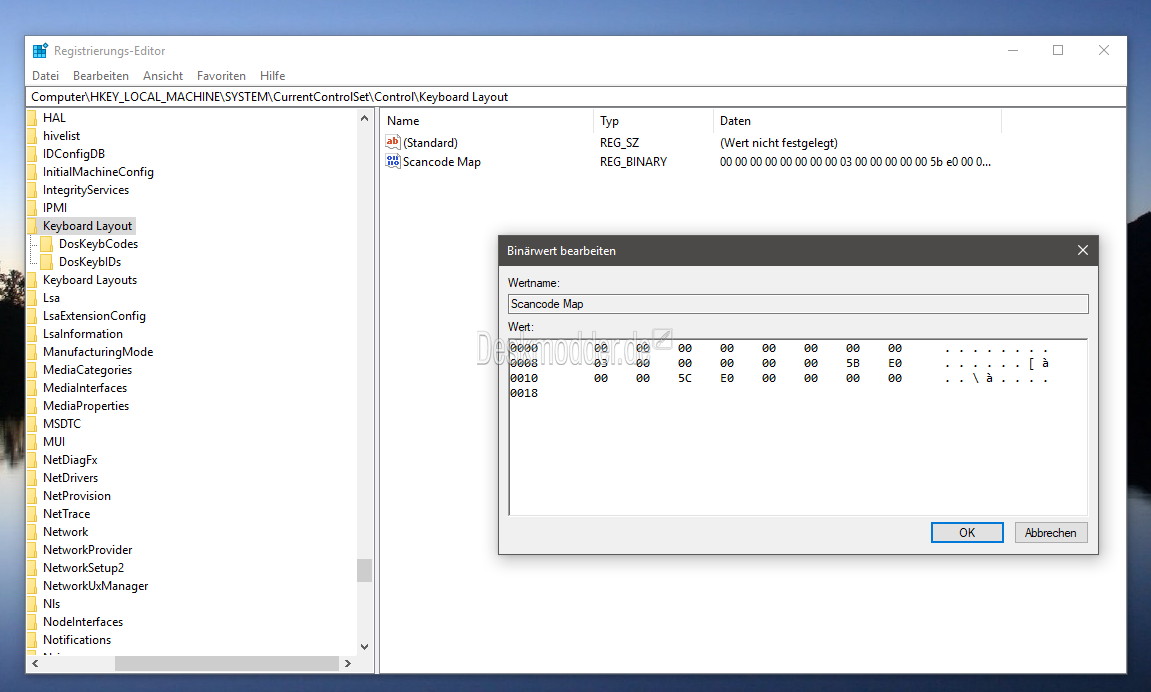Select the NetworkUxManager key
The image size is (1151, 692).
[x=95, y=586]
